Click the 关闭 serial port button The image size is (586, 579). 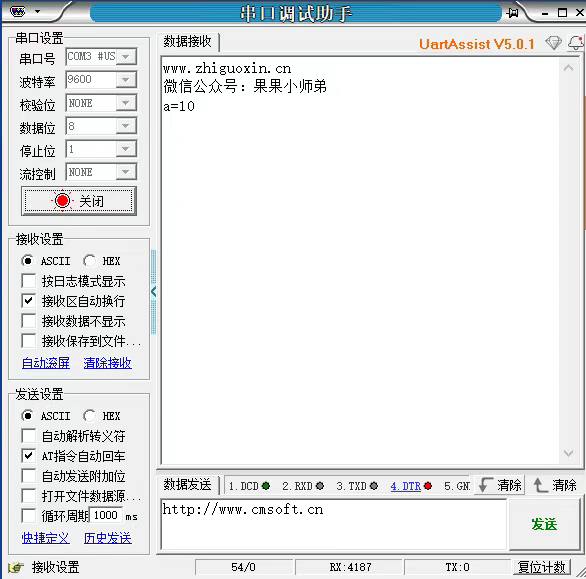click(79, 201)
